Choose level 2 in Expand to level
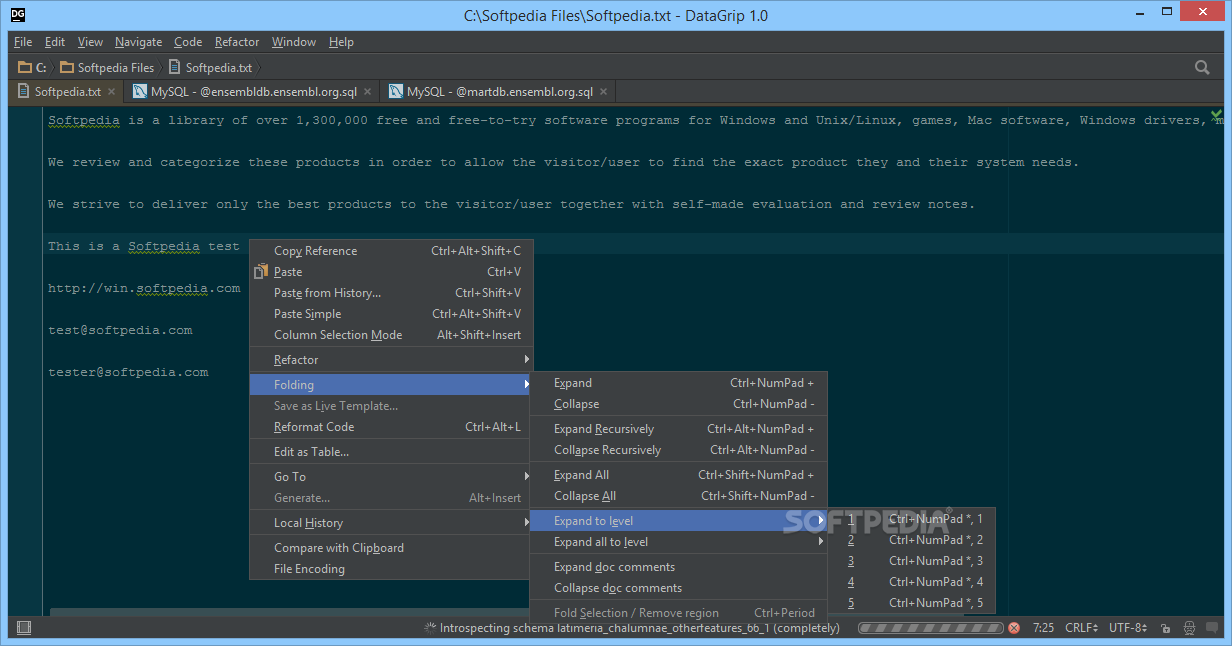Viewport: 1232px width, 646px height. pyautogui.click(x=912, y=540)
